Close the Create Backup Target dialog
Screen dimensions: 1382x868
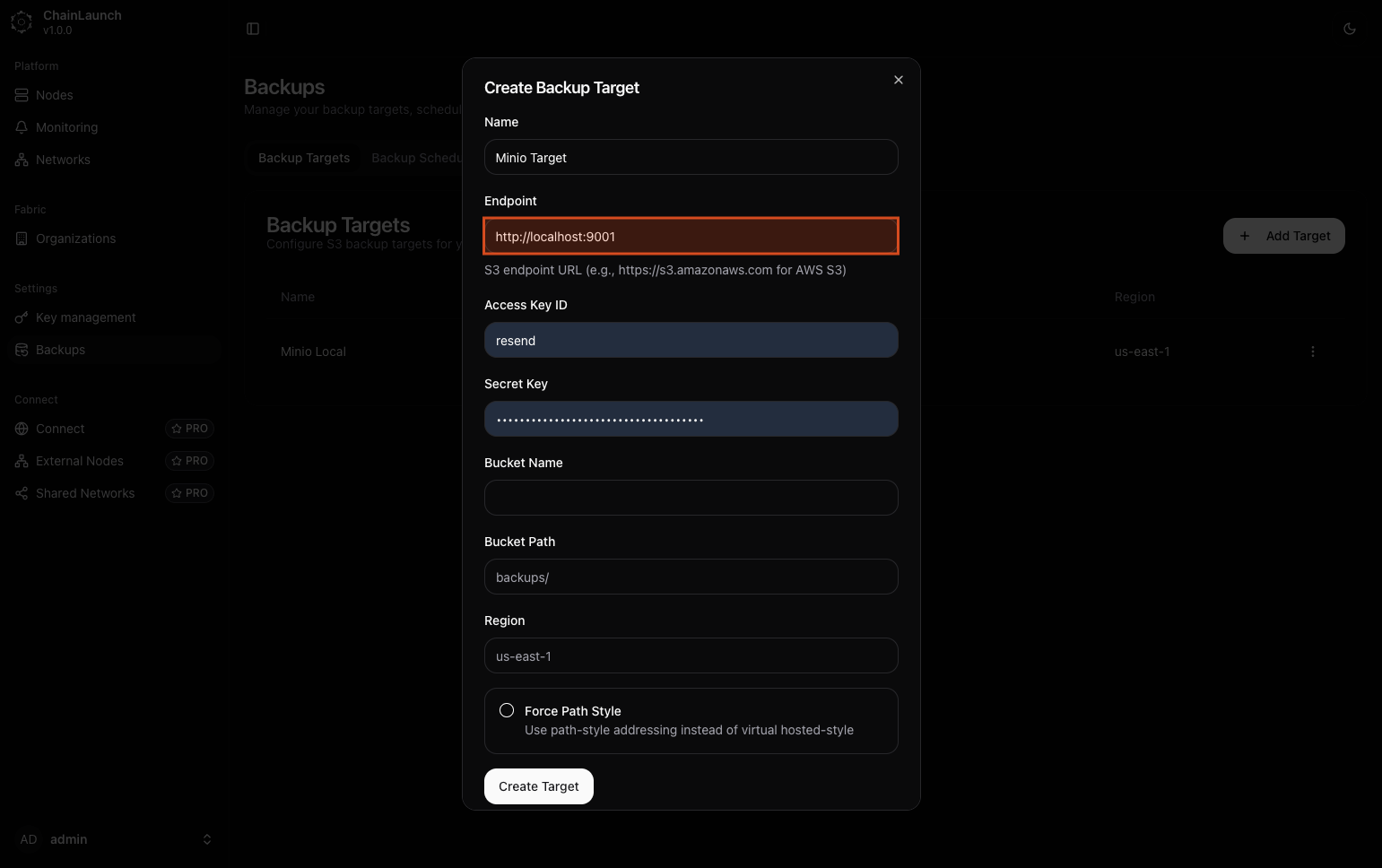pyautogui.click(x=898, y=80)
